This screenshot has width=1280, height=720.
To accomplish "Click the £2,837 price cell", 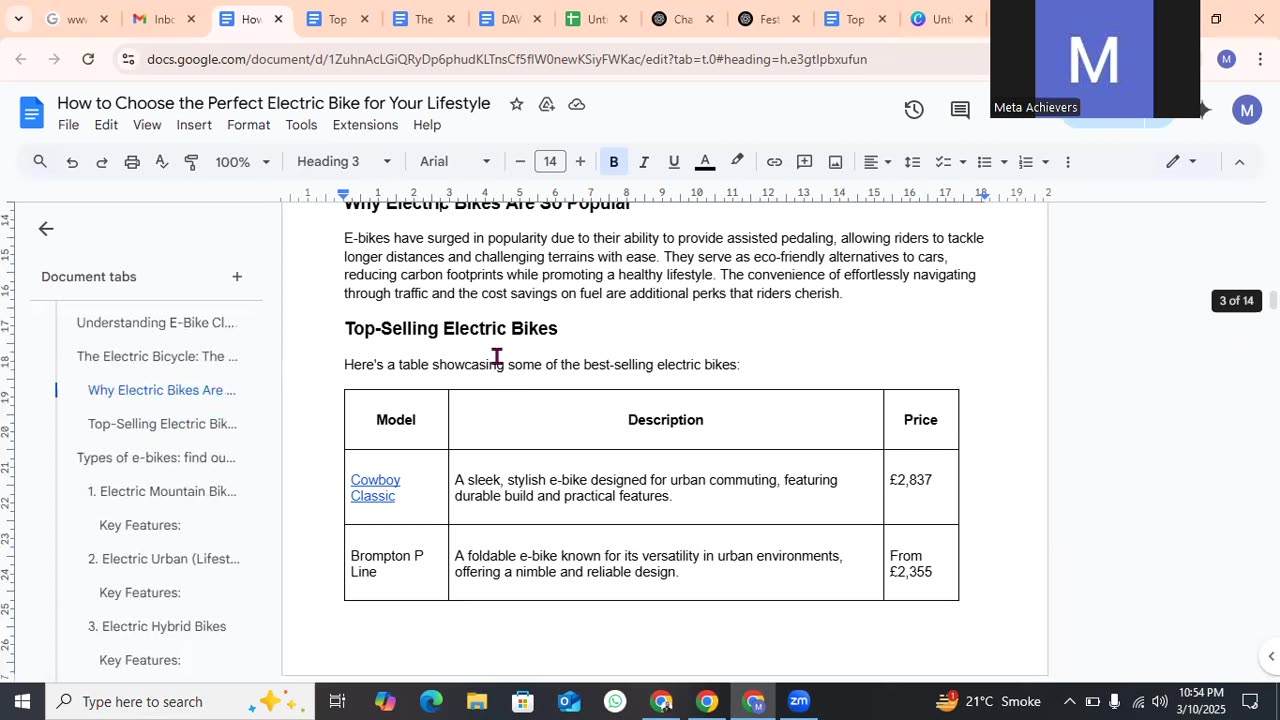I will coord(921,487).
